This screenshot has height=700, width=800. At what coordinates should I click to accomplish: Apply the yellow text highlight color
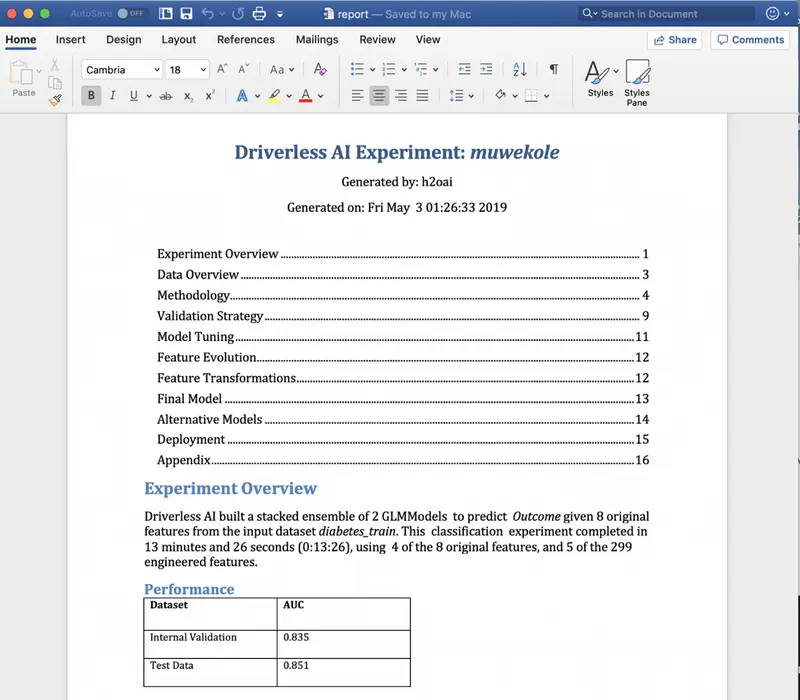pyautogui.click(x=274, y=95)
